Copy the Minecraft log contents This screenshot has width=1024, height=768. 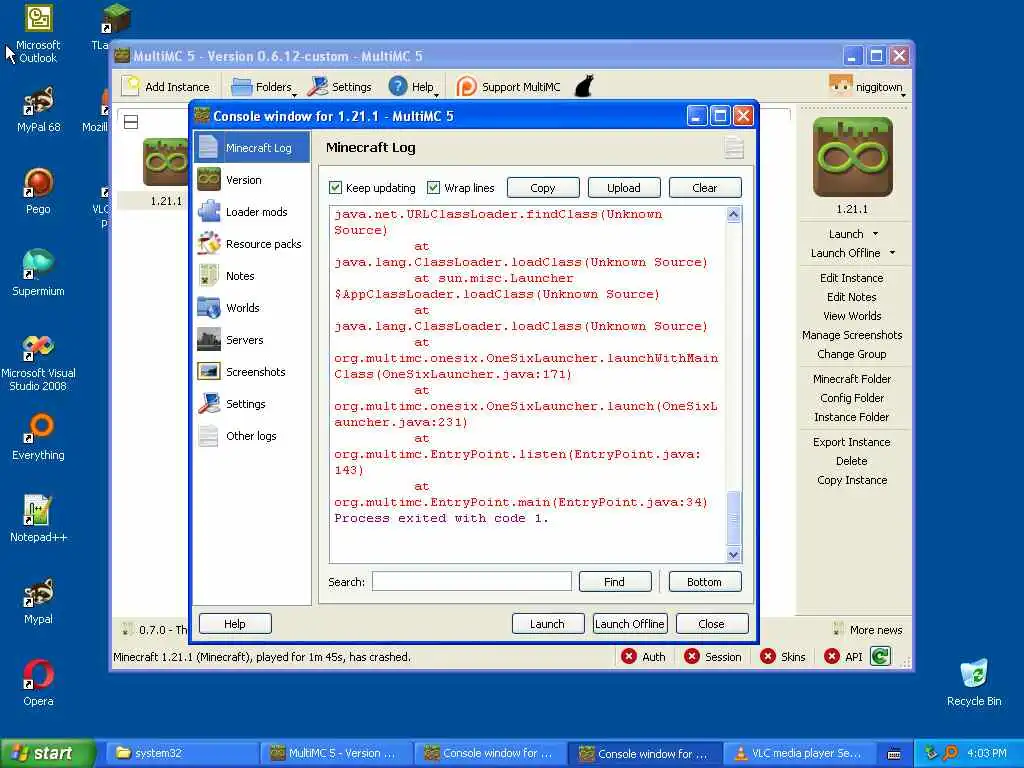click(543, 187)
